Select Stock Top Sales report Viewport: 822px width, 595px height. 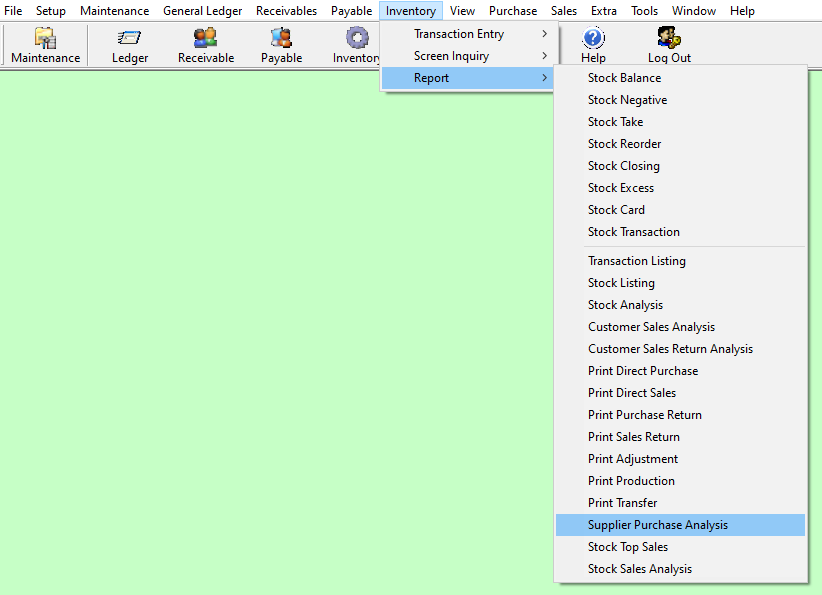tap(680, 547)
